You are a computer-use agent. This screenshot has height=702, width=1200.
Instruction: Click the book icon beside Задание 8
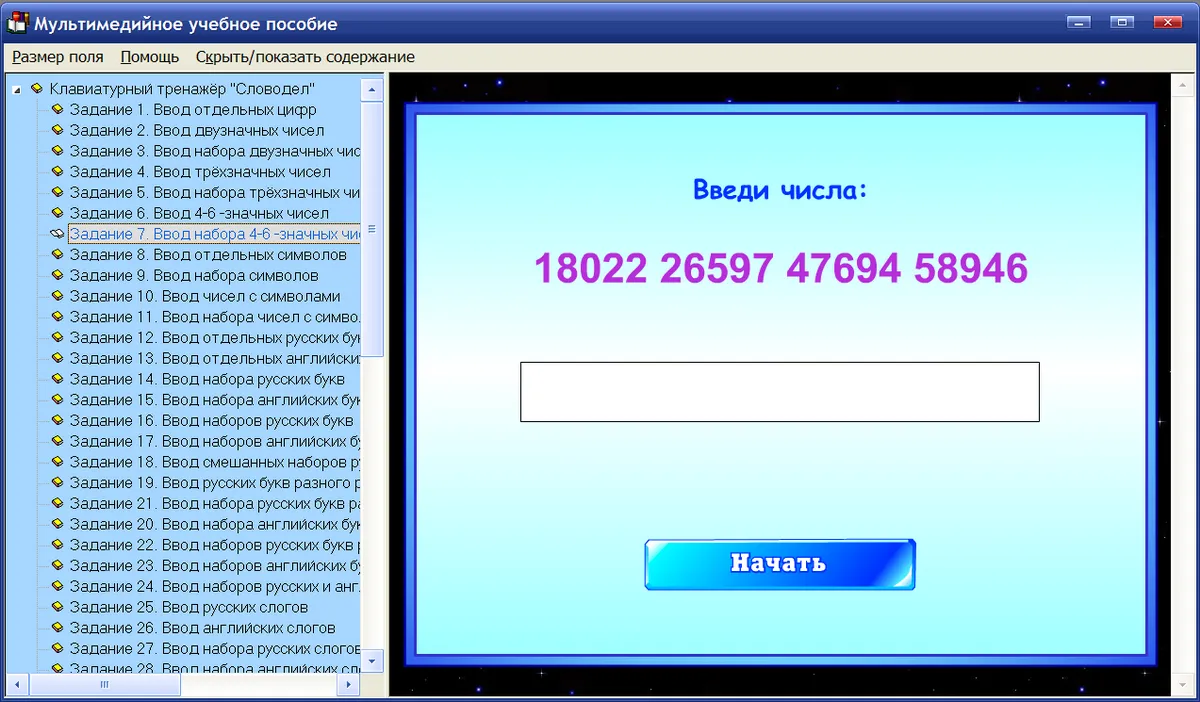click(57, 255)
